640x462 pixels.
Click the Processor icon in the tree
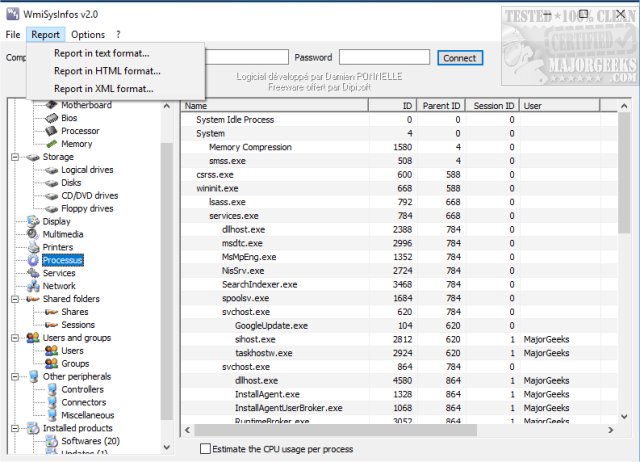(x=51, y=131)
